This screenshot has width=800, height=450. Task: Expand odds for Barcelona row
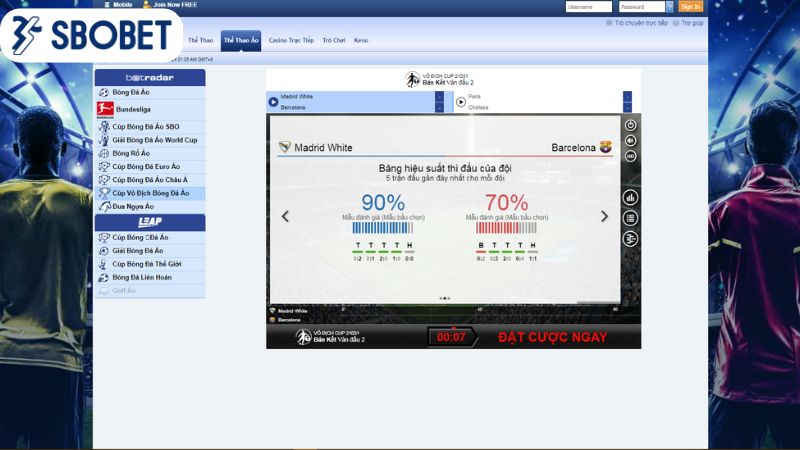pyautogui.click(x=439, y=108)
